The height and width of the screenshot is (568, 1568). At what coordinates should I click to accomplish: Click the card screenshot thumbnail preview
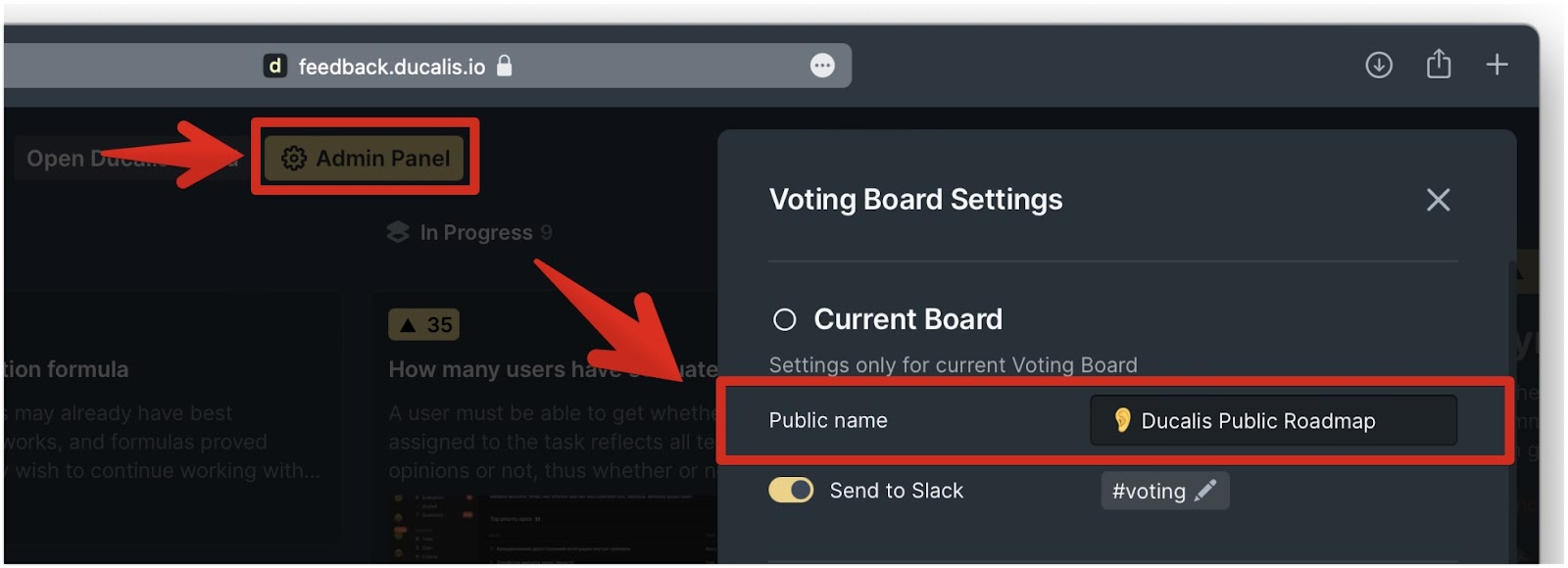coord(553,528)
